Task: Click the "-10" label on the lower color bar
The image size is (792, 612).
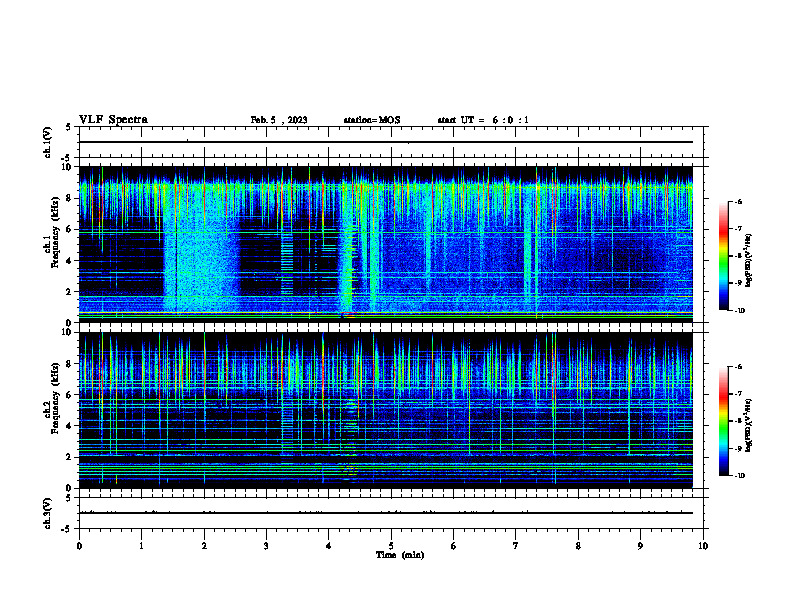Action: 739,476
